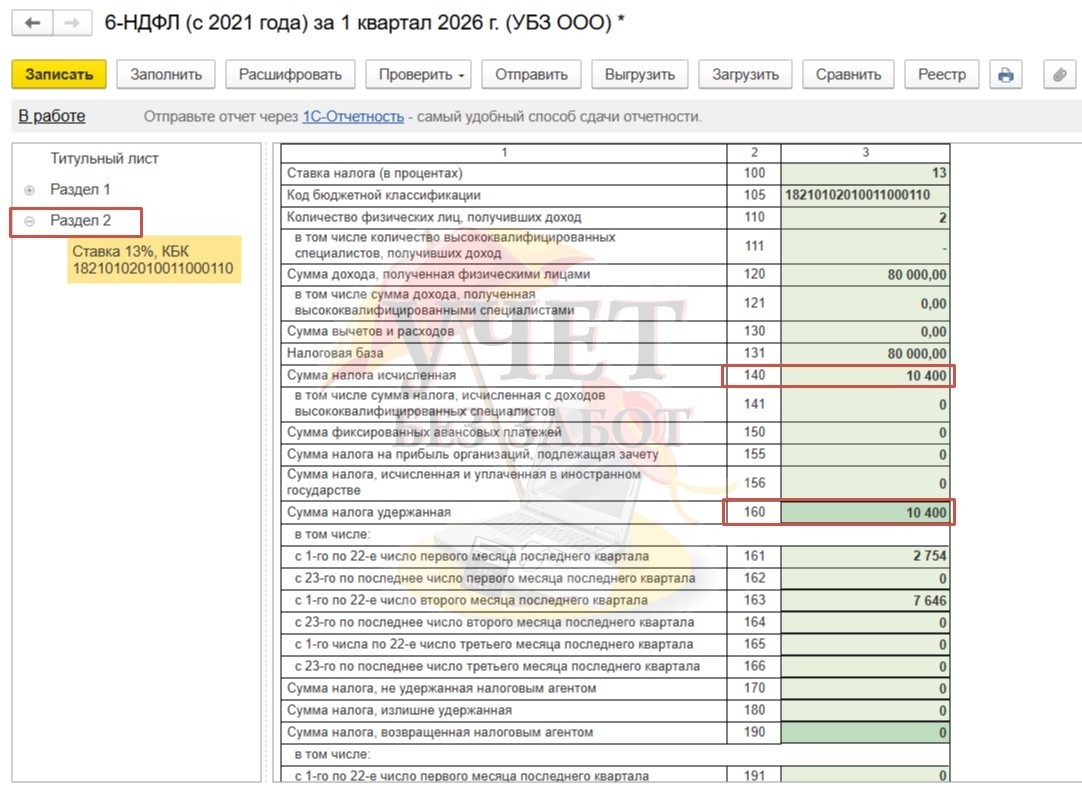The width and height of the screenshot is (1082, 792).
Task: Open the Реестр button
Action: (941, 74)
